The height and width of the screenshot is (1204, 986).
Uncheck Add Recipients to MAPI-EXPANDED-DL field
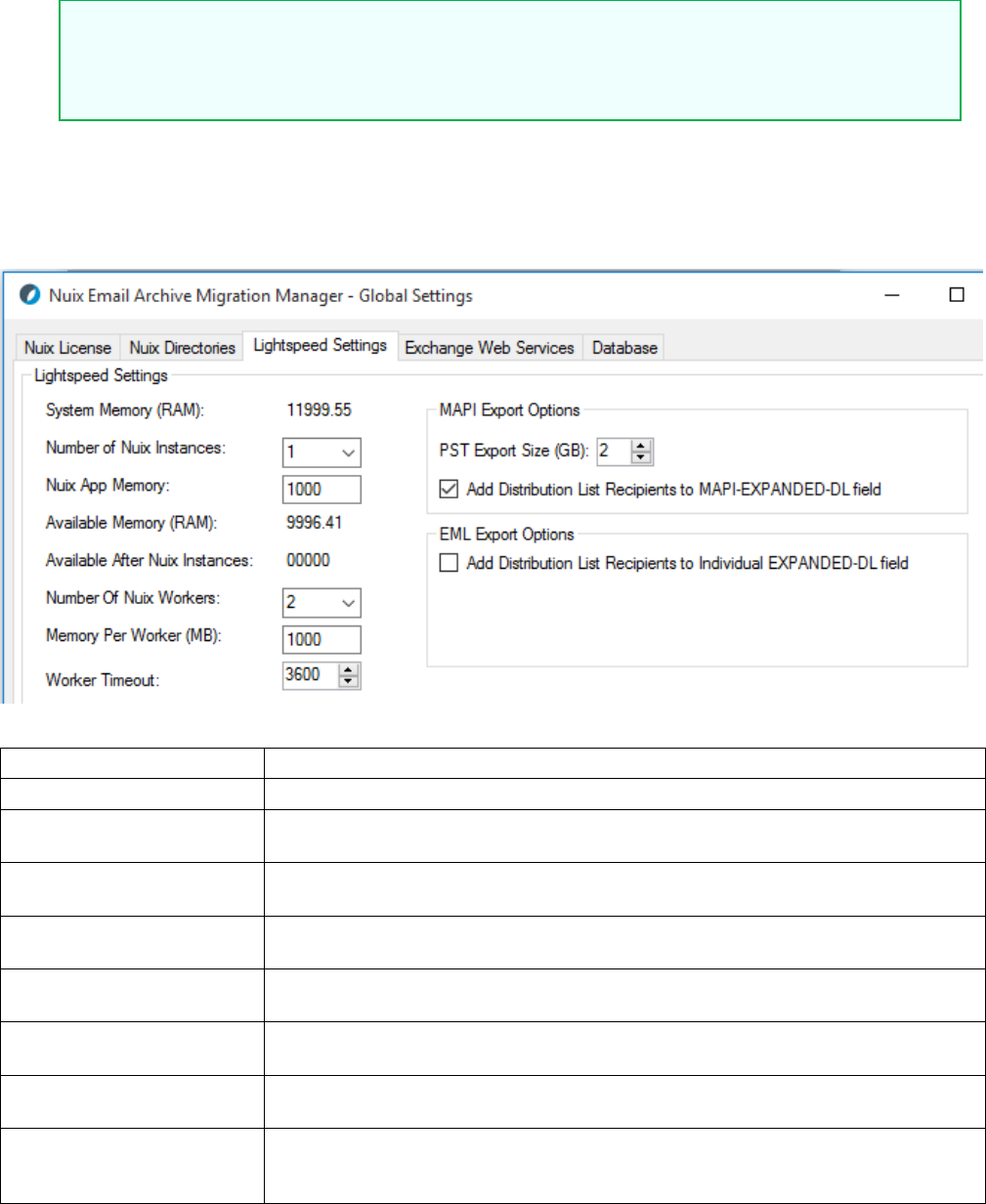click(x=449, y=489)
